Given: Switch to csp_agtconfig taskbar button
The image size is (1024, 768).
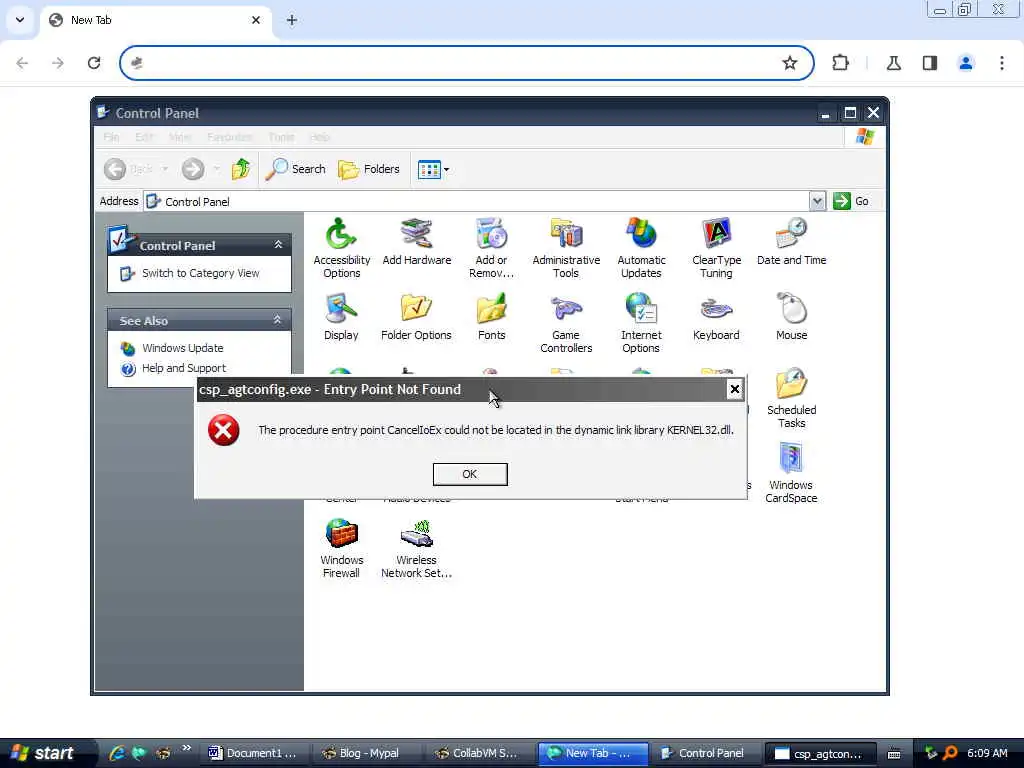Looking at the screenshot, I should point(819,753).
